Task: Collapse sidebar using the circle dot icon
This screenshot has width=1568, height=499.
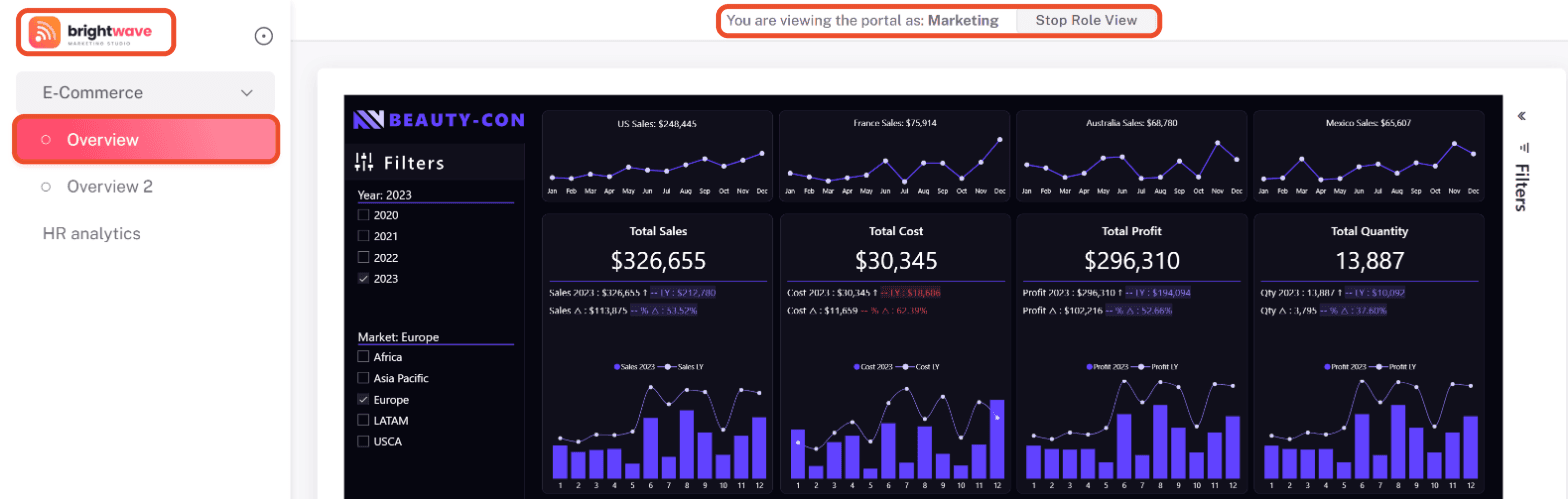Action: tap(264, 36)
